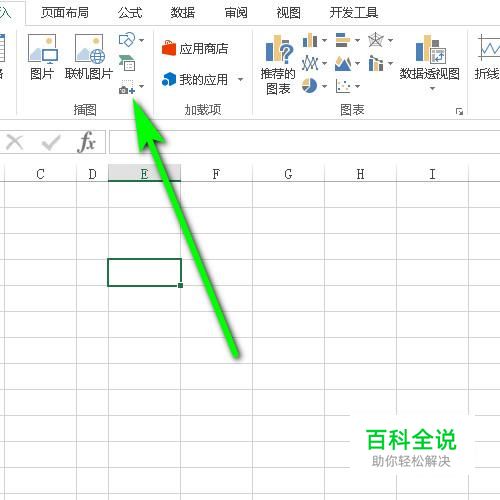Insert a SmartArt graphic
The width and height of the screenshot is (500, 500).
[x=127, y=63]
